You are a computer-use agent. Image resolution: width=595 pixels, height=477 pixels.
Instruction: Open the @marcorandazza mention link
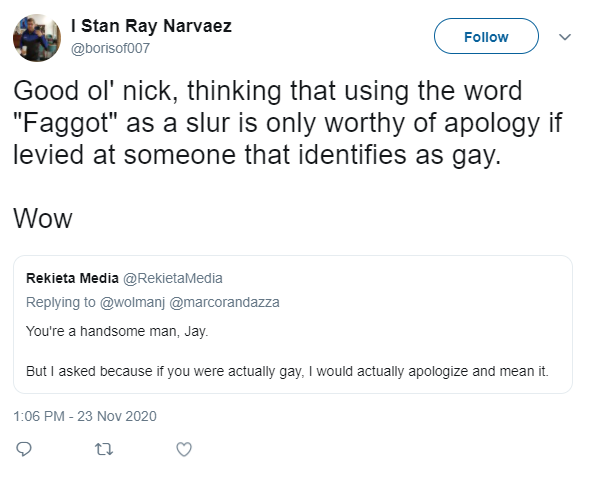224,302
